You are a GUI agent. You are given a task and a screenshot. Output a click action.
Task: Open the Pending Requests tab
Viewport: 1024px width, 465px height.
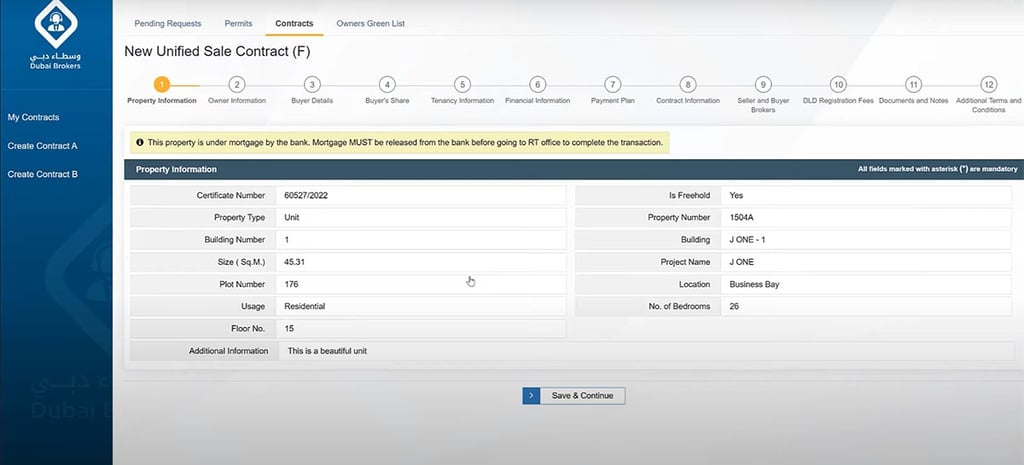tap(168, 24)
